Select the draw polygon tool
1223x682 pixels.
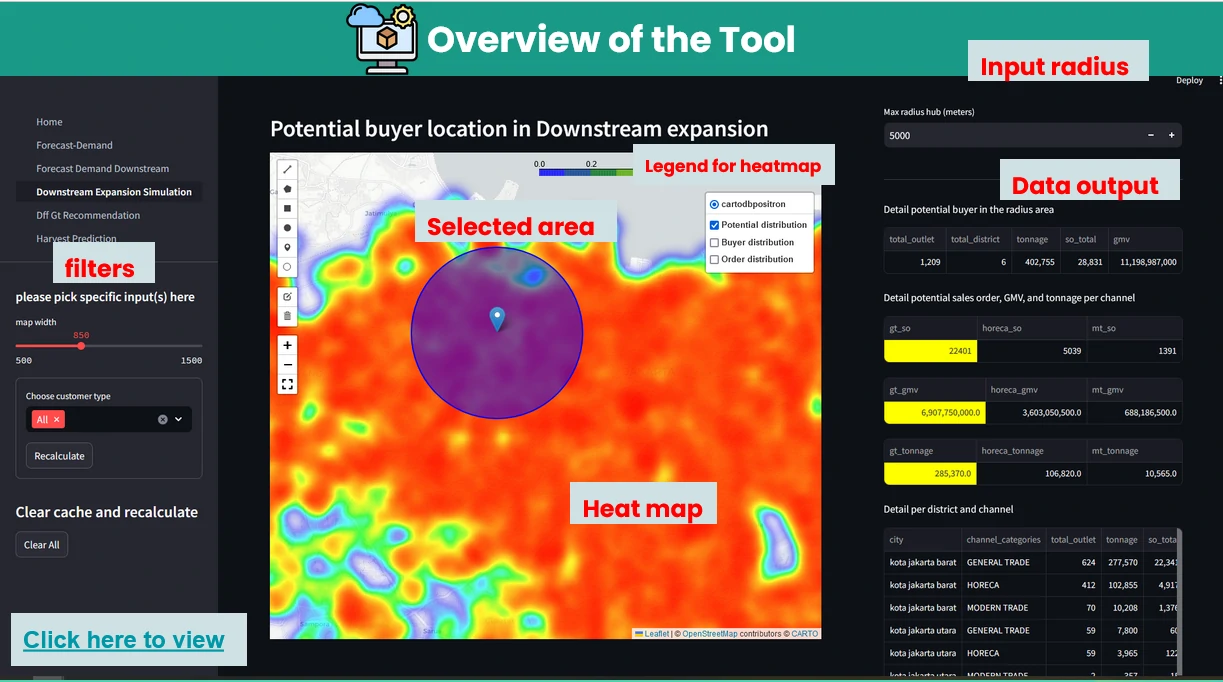coord(287,188)
